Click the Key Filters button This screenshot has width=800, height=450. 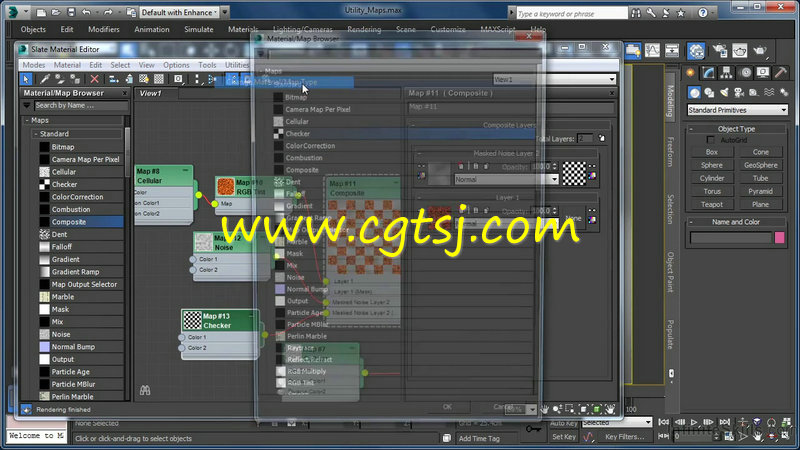624,437
